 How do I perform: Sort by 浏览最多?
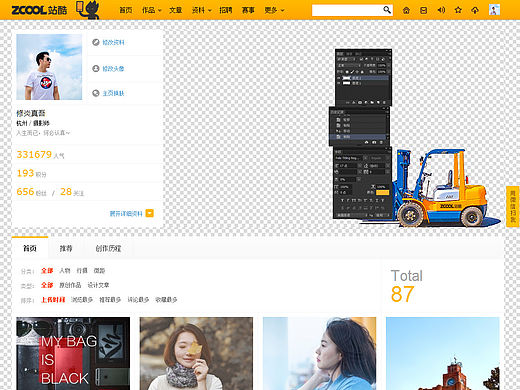click(x=82, y=300)
